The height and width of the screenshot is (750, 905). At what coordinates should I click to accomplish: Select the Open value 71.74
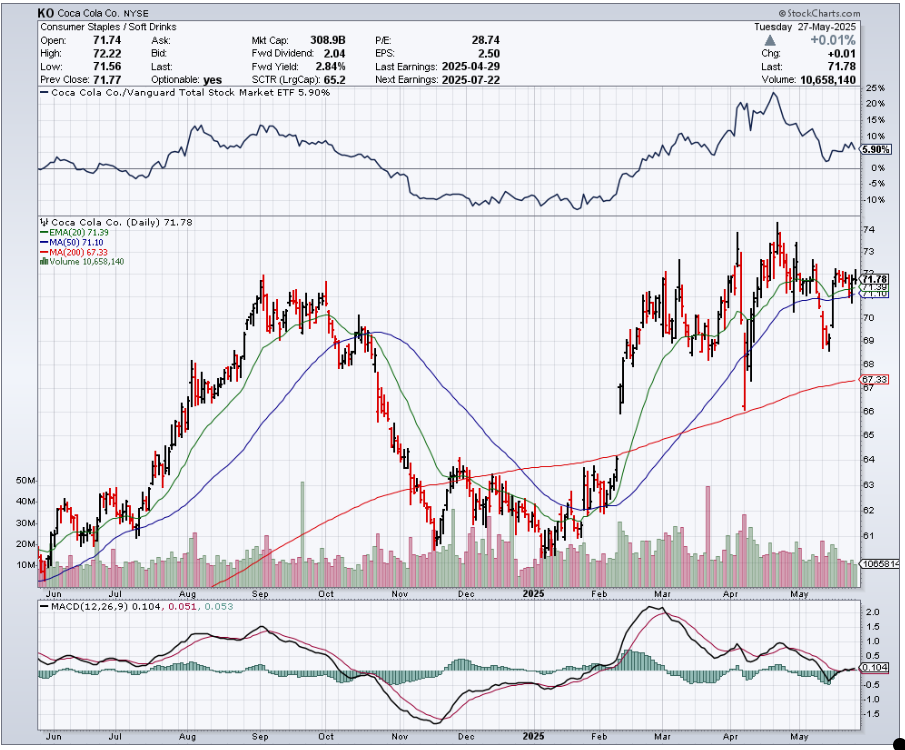point(107,40)
